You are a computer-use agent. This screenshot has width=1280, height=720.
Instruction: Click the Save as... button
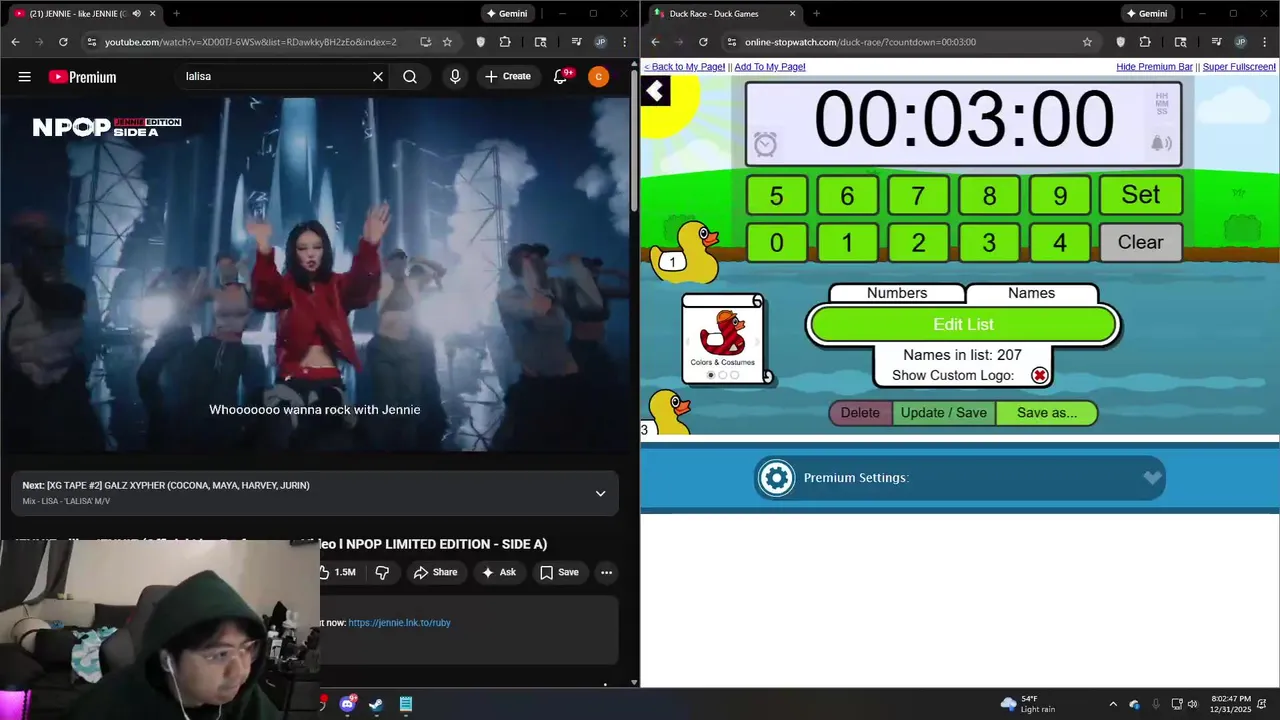(x=1047, y=413)
